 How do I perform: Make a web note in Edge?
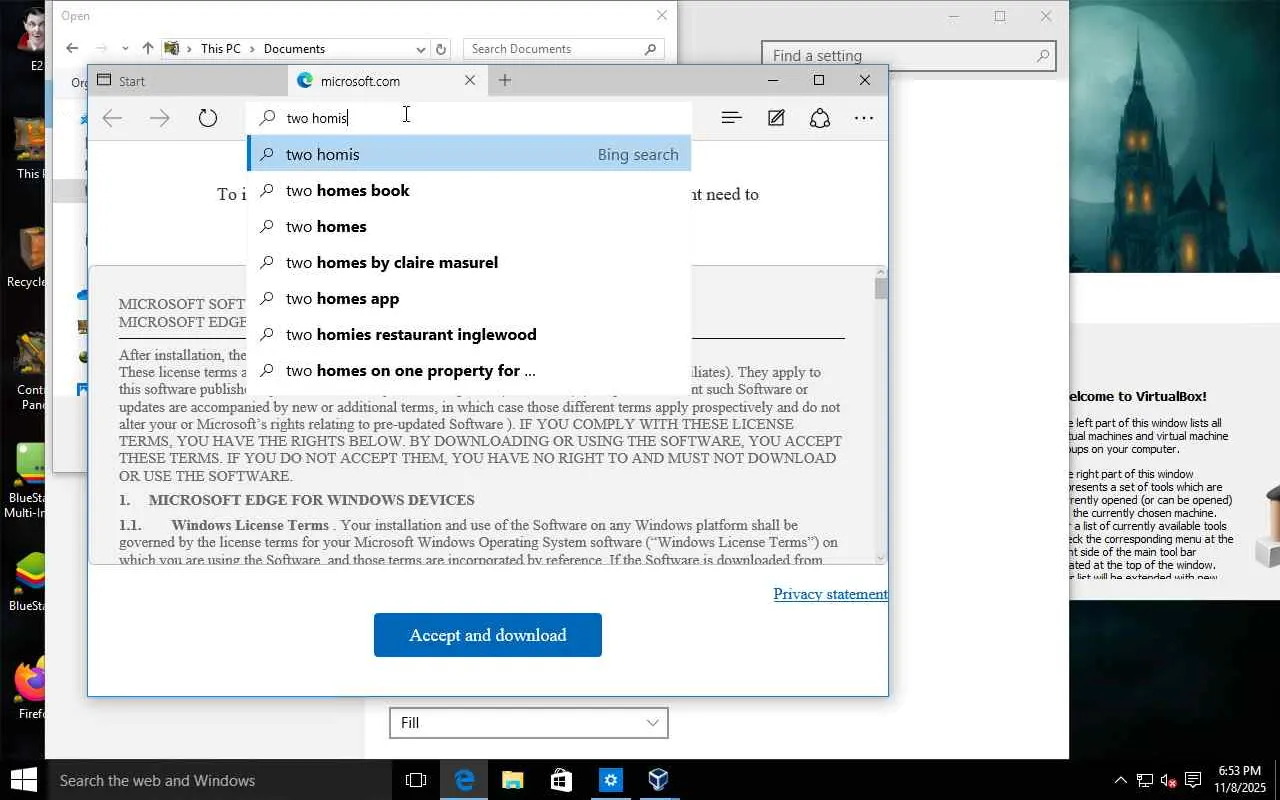[x=776, y=118]
